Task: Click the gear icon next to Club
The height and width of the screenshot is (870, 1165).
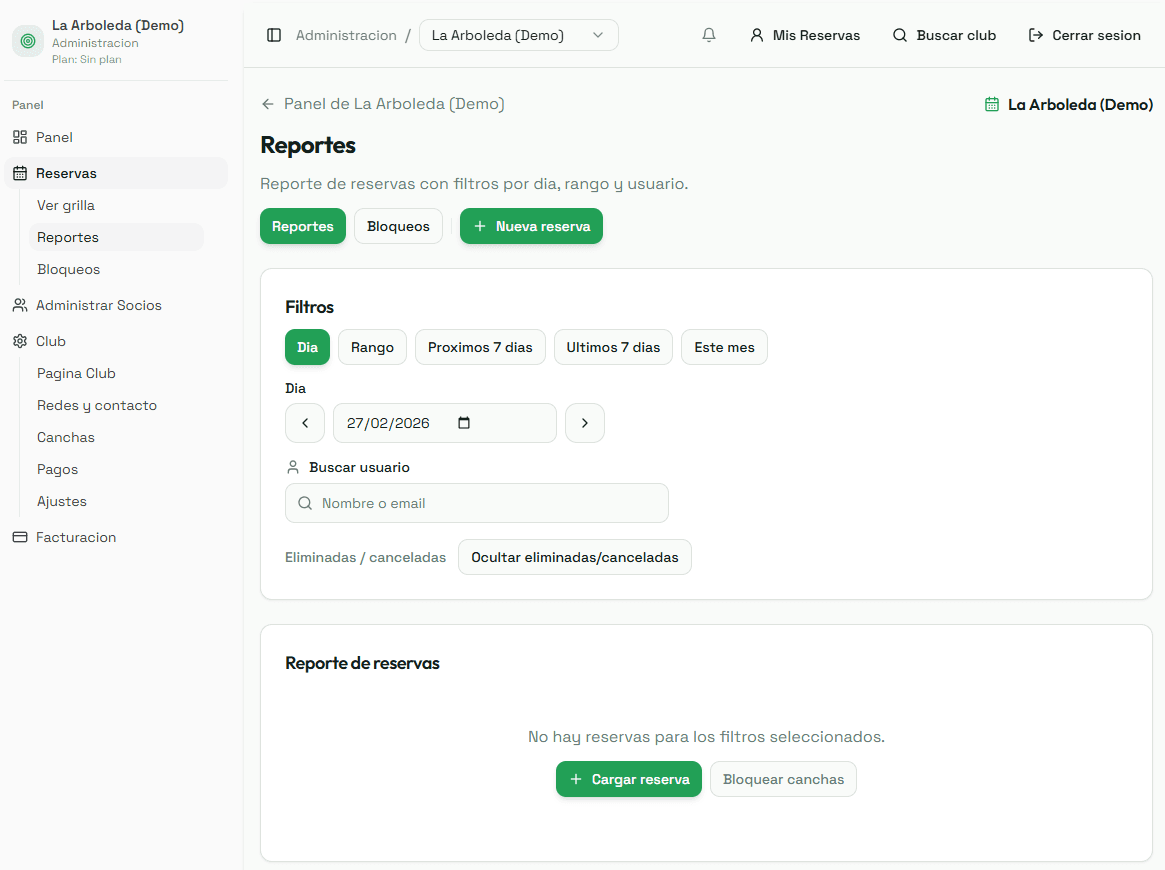Action: tap(18, 341)
